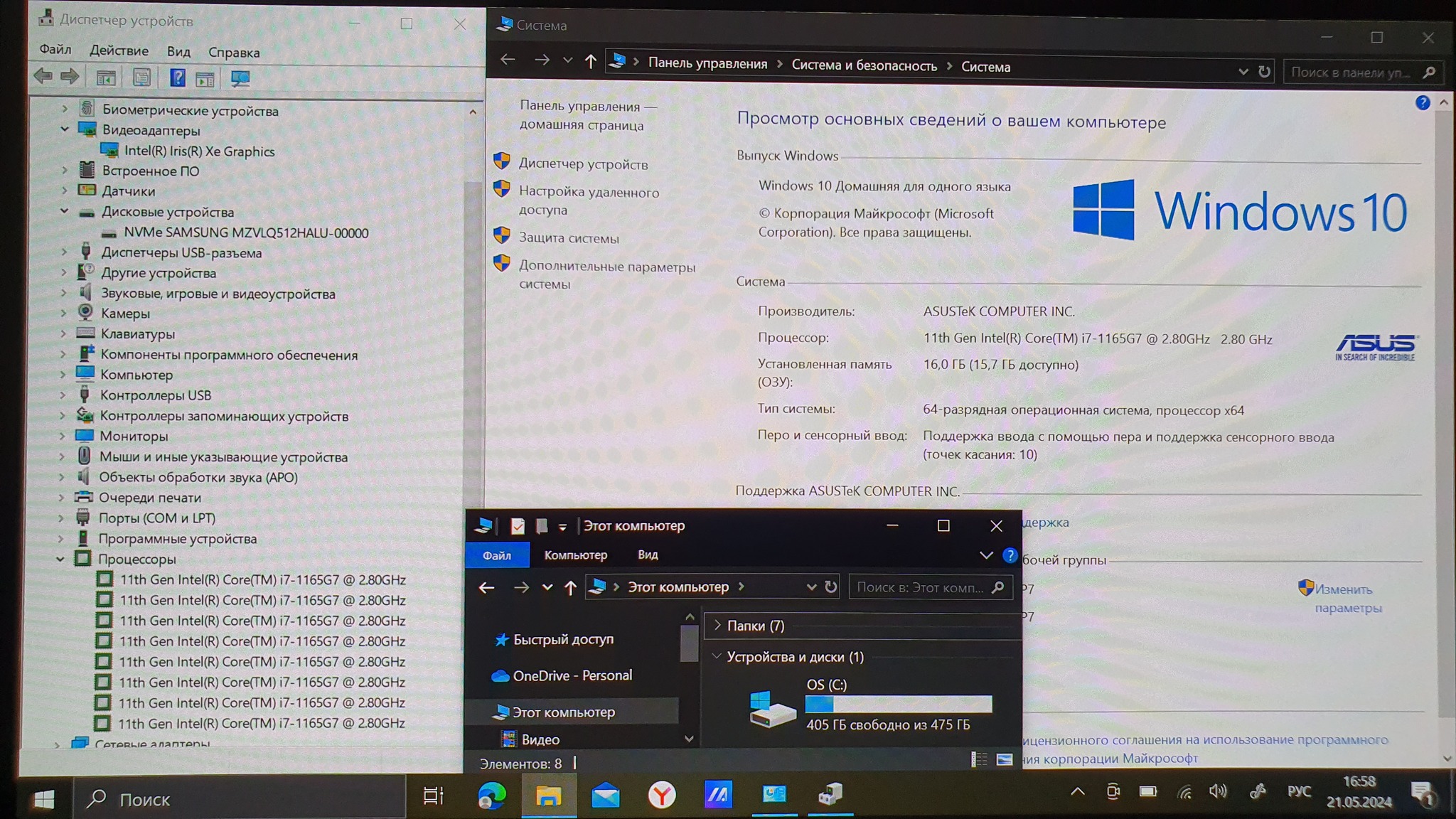Refresh the Этот компьютер address bar
The width and height of the screenshot is (1456, 819).
tap(830, 587)
